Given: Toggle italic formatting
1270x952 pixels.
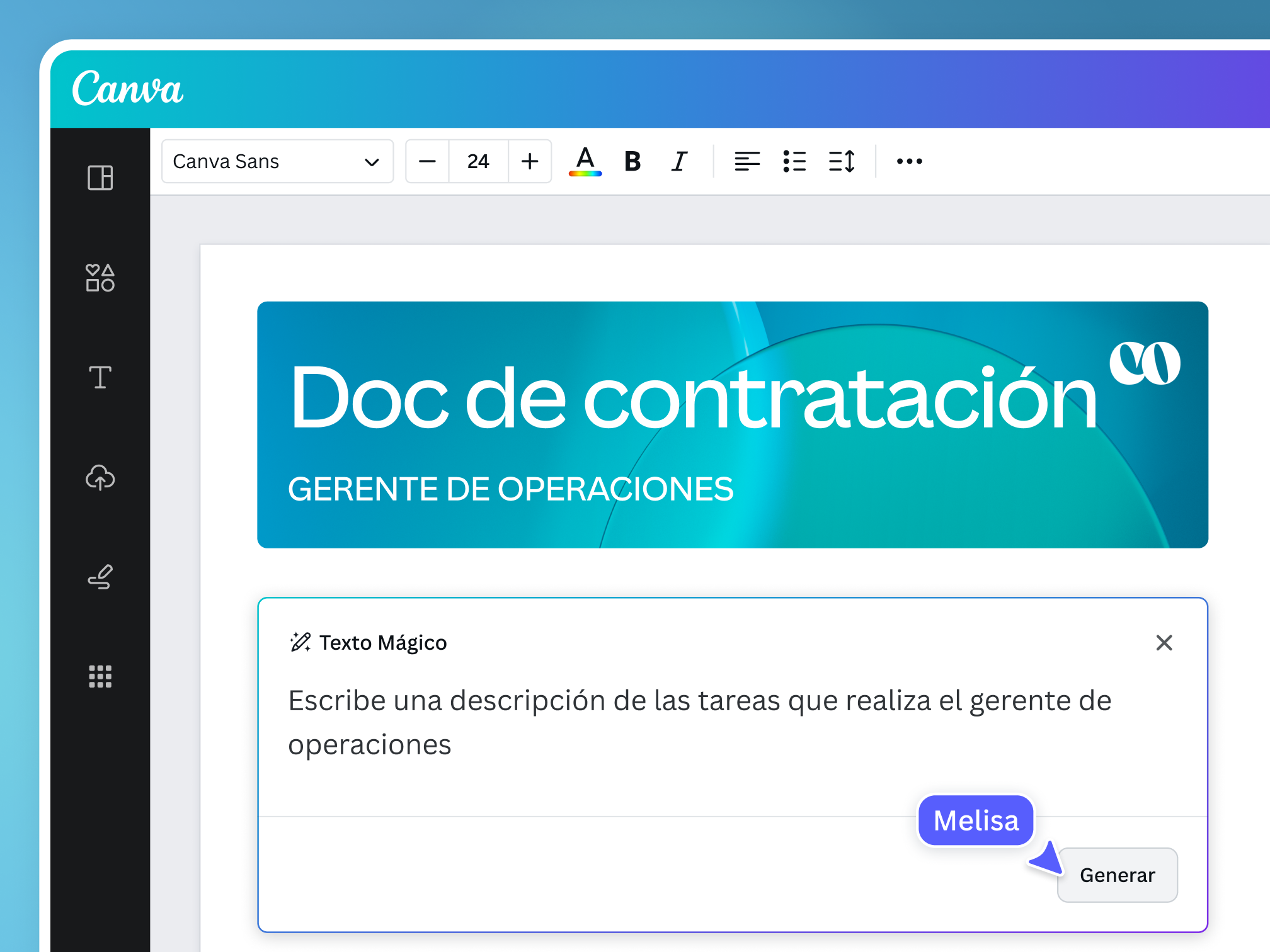Looking at the screenshot, I should point(678,161).
